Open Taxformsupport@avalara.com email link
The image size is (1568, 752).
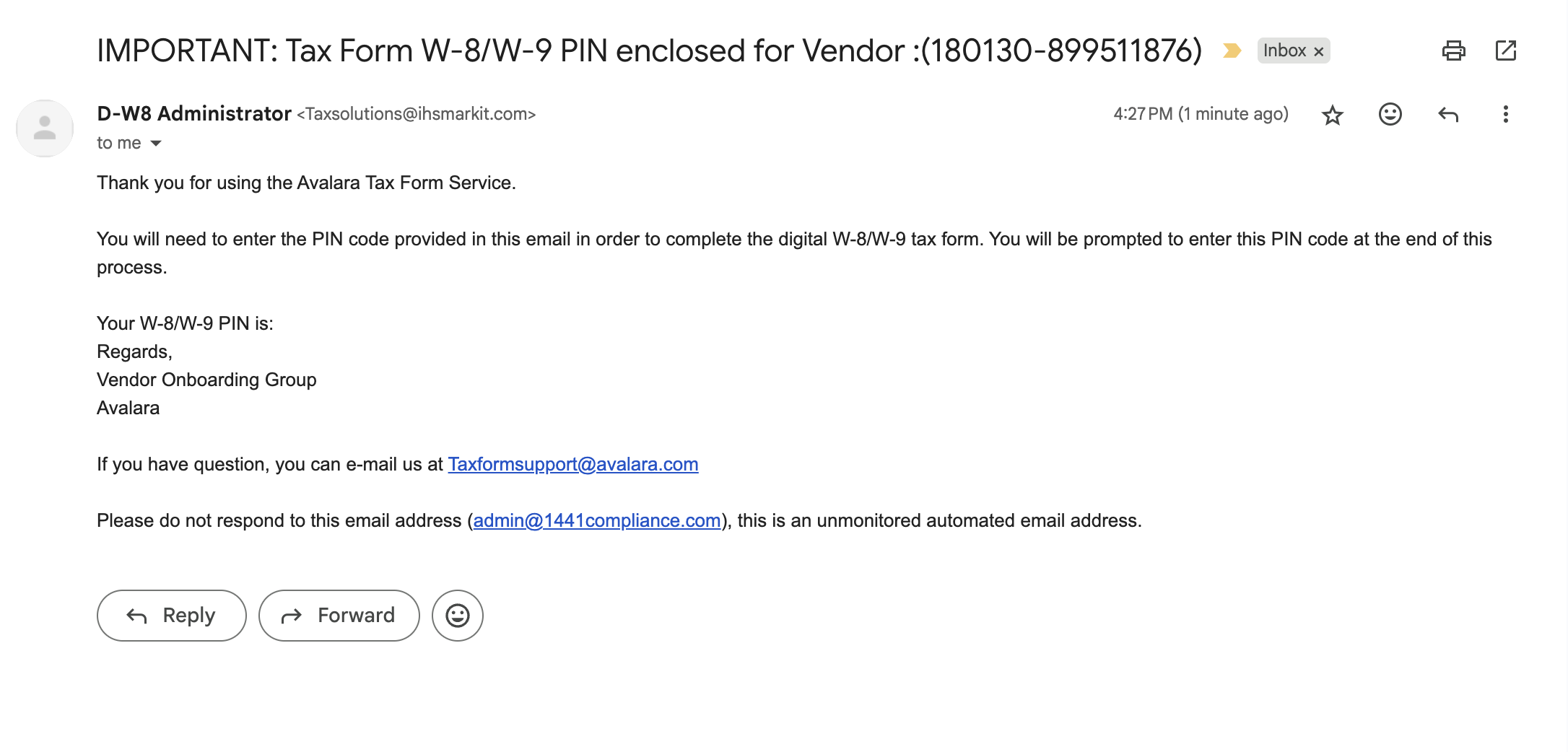pyautogui.click(x=573, y=464)
